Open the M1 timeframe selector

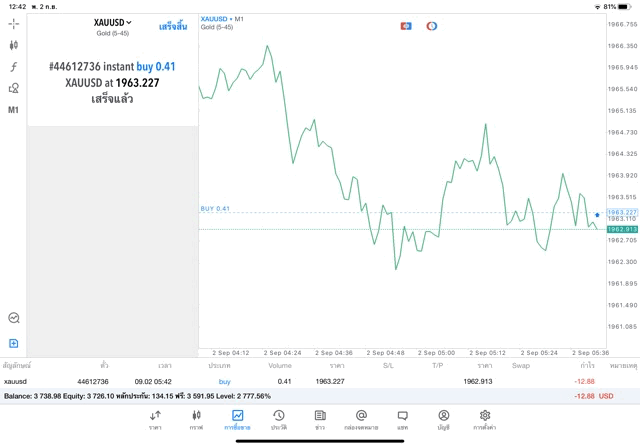click(14, 110)
